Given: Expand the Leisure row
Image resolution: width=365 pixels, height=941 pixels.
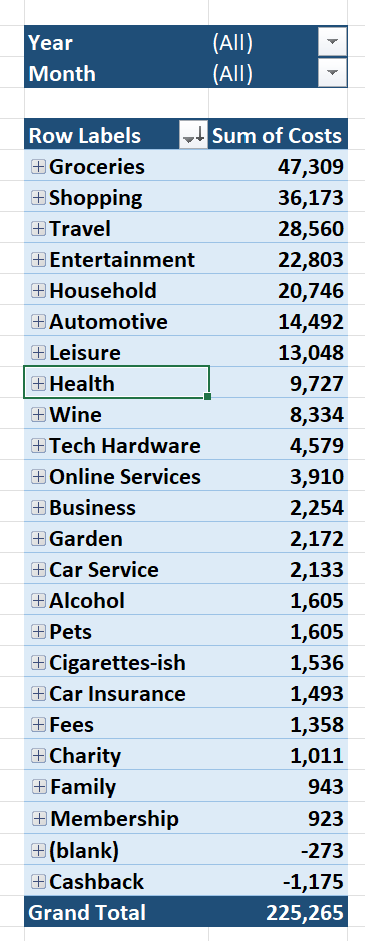Looking at the screenshot, I should [x=38, y=353].
